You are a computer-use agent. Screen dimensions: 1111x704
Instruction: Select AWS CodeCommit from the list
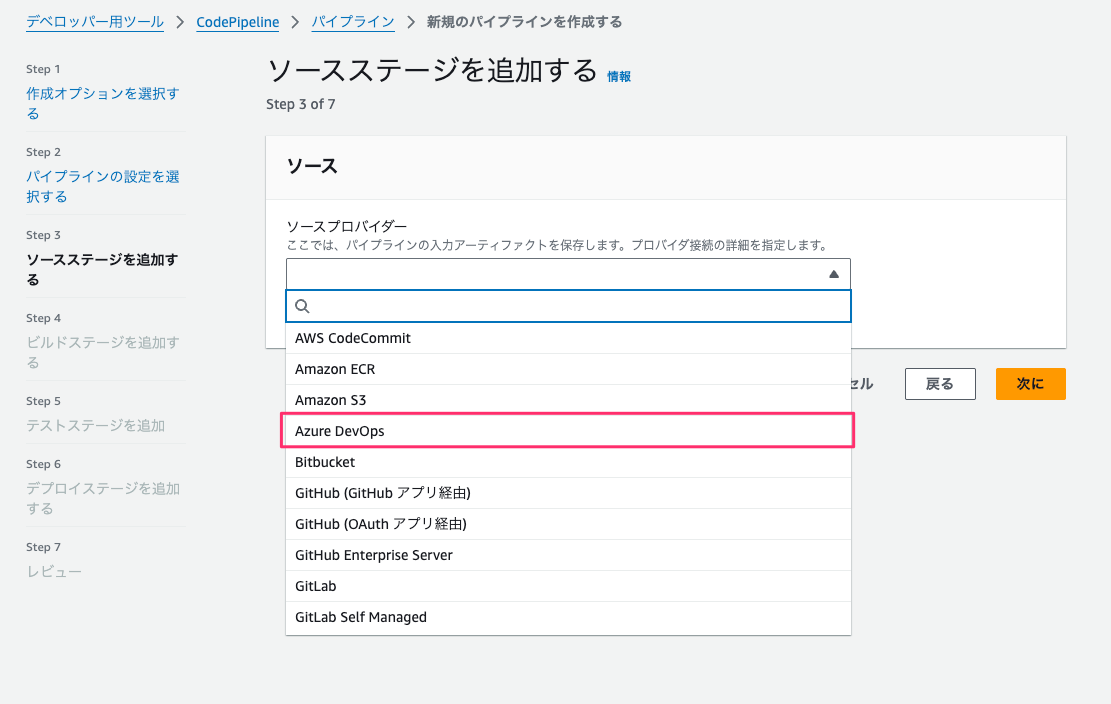tap(568, 338)
